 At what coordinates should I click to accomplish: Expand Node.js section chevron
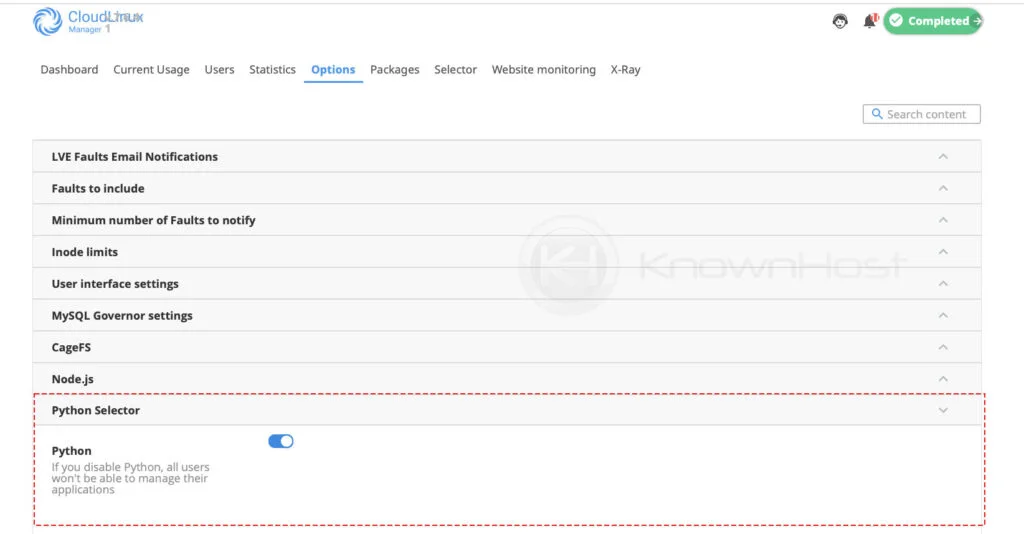(943, 379)
